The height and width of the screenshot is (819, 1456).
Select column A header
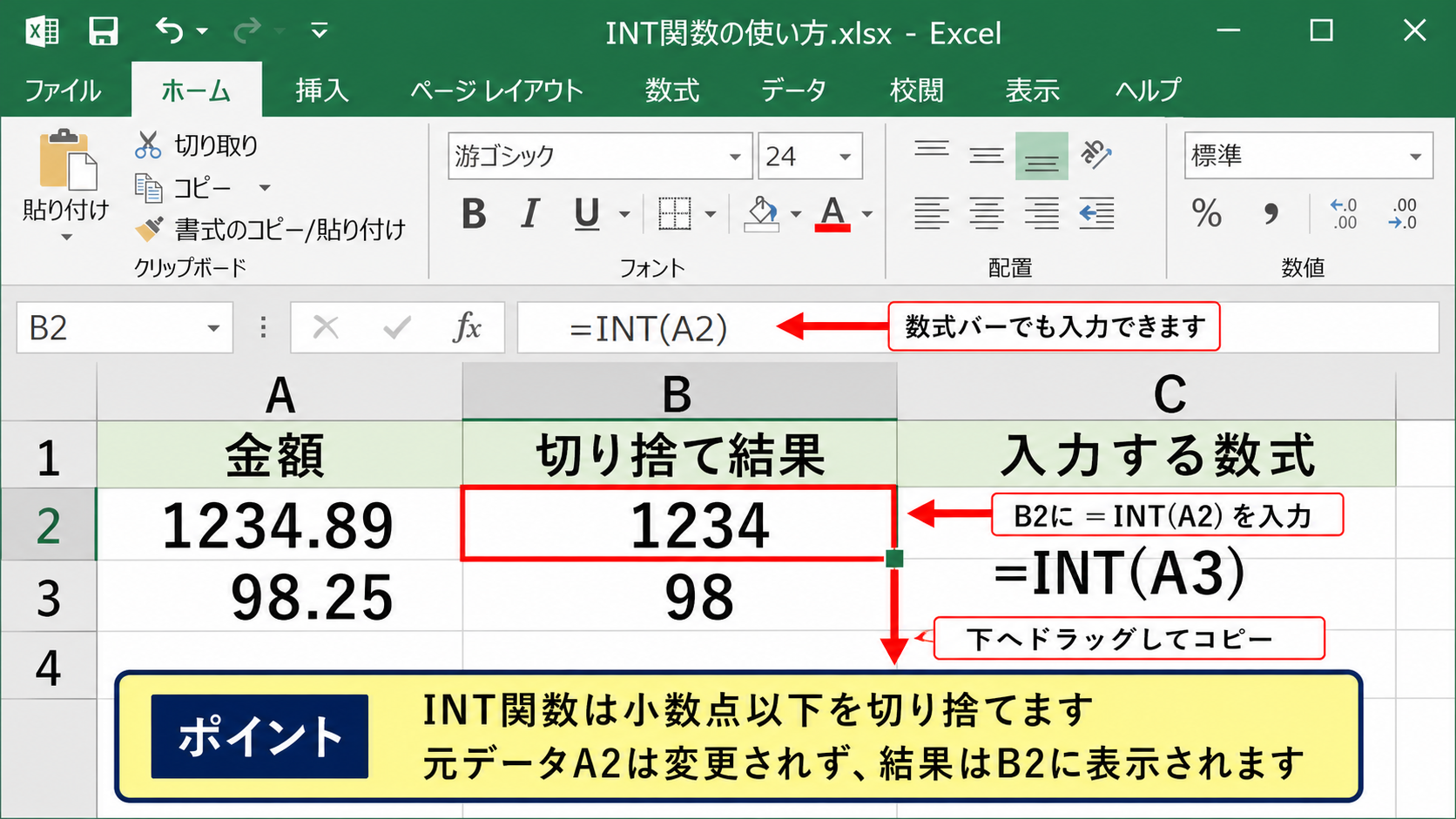(280, 394)
